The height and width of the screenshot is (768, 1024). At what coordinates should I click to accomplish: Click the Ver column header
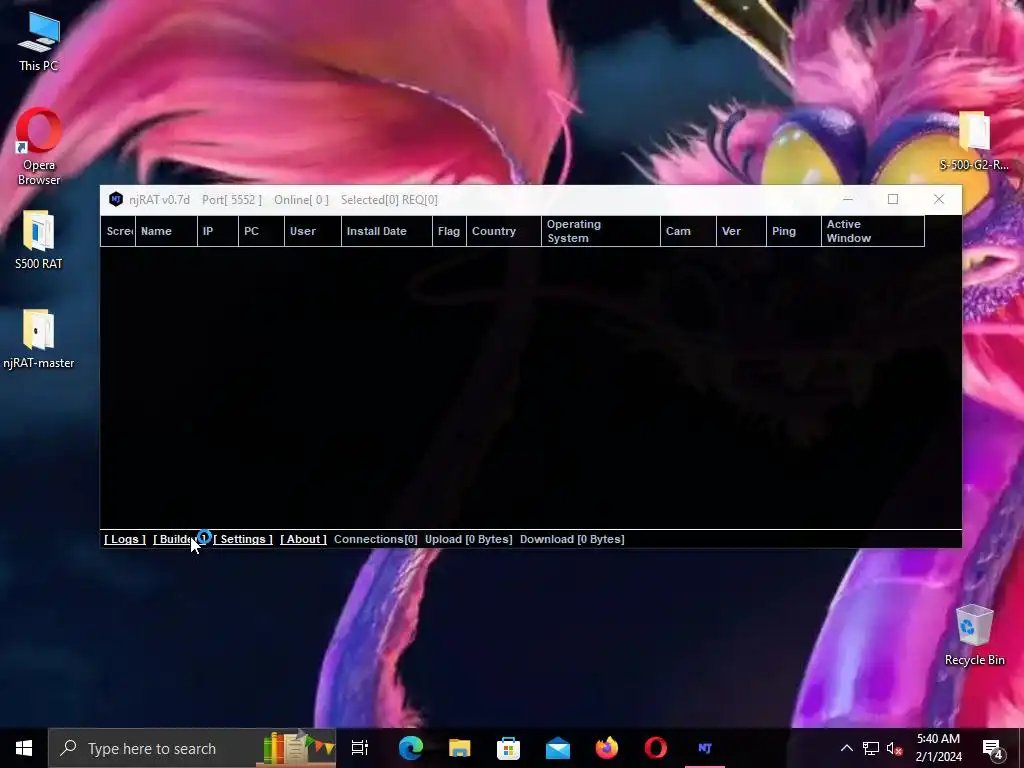[x=741, y=231]
